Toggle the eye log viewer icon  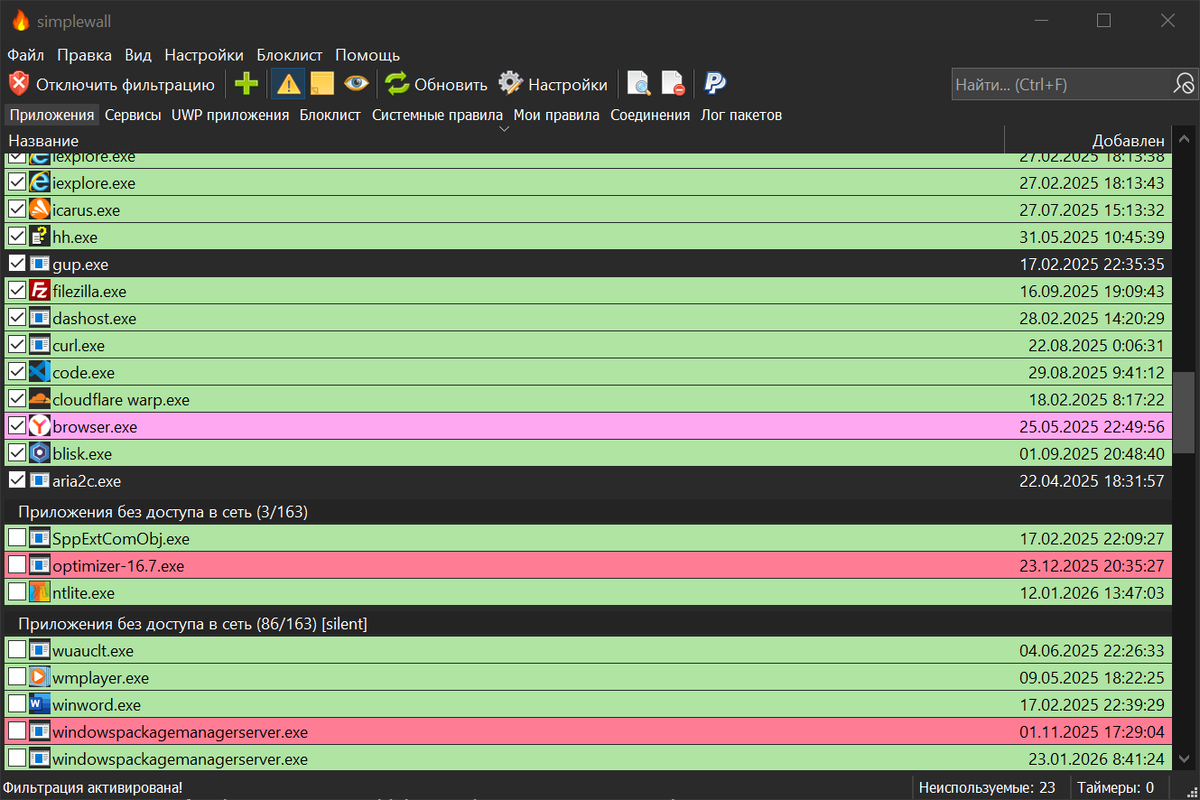click(x=355, y=84)
